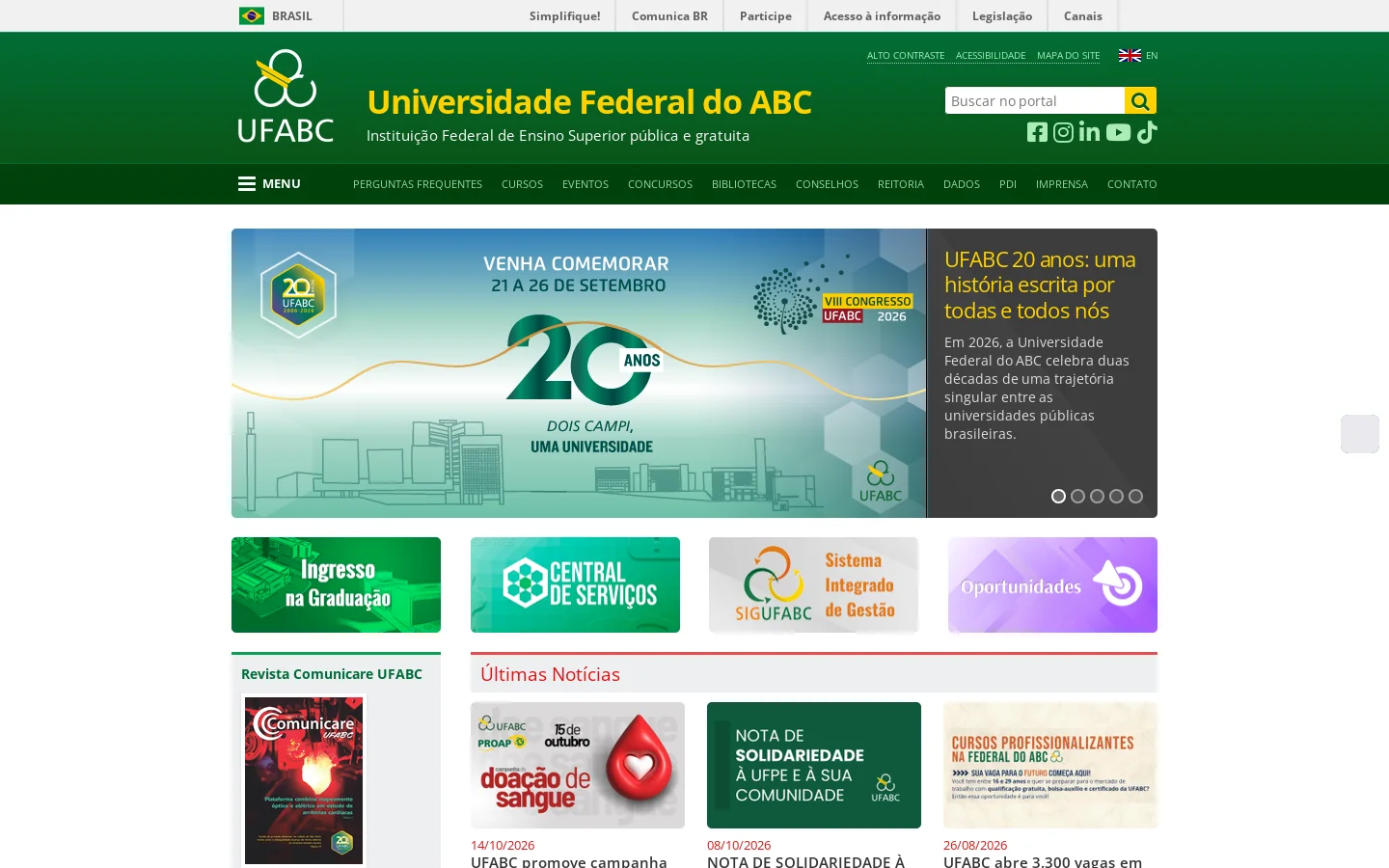Select fourth carousel slide dot

(x=1116, y=496)
